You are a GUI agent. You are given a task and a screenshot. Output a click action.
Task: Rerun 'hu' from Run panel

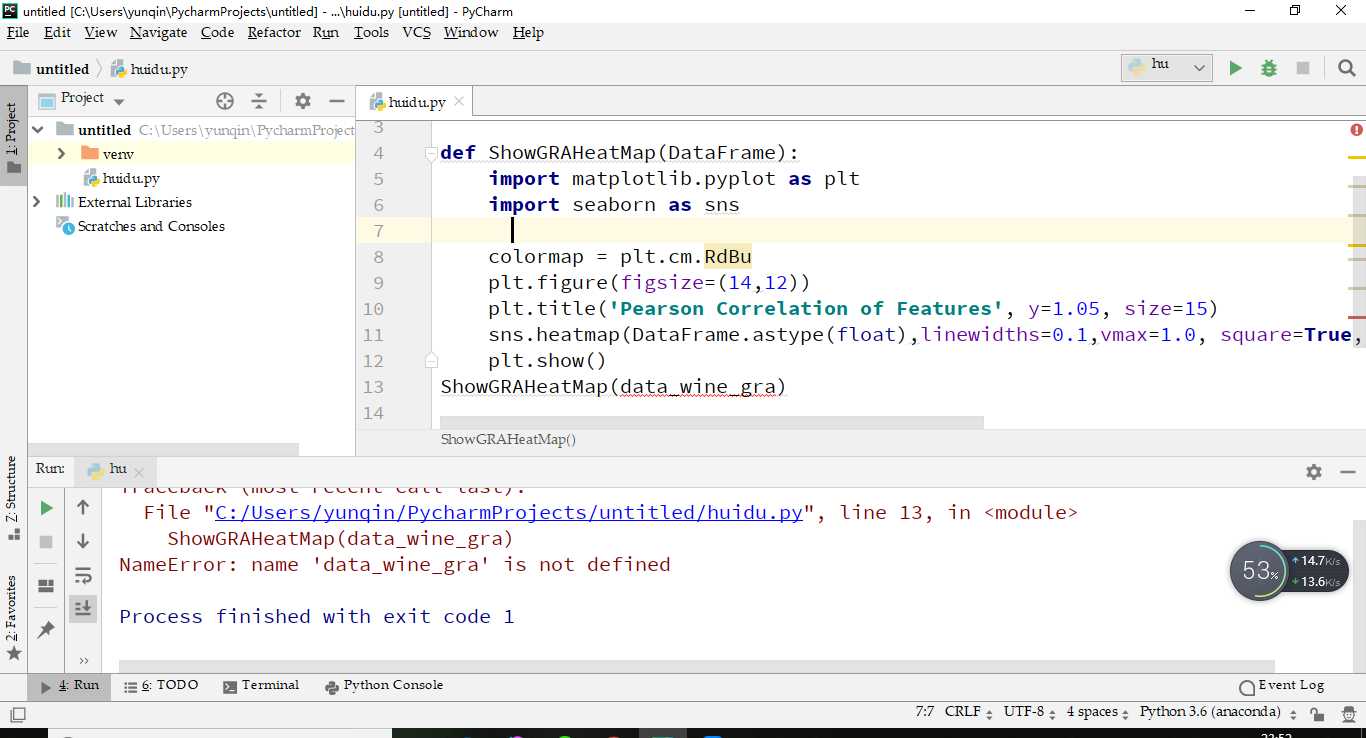(46, 508)
